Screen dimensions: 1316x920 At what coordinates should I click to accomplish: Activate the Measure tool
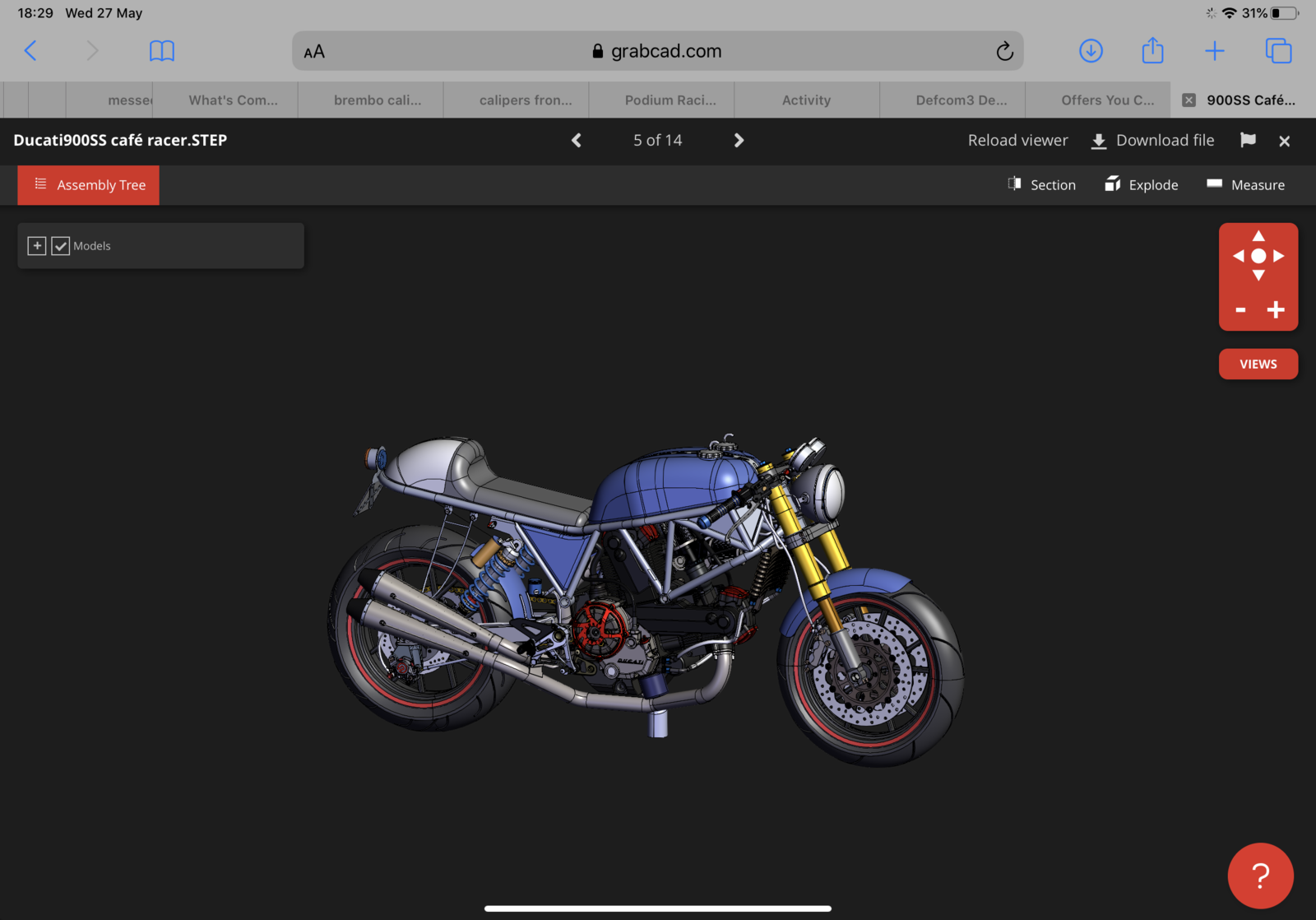pyautogui.click(x=1245, y=184)
